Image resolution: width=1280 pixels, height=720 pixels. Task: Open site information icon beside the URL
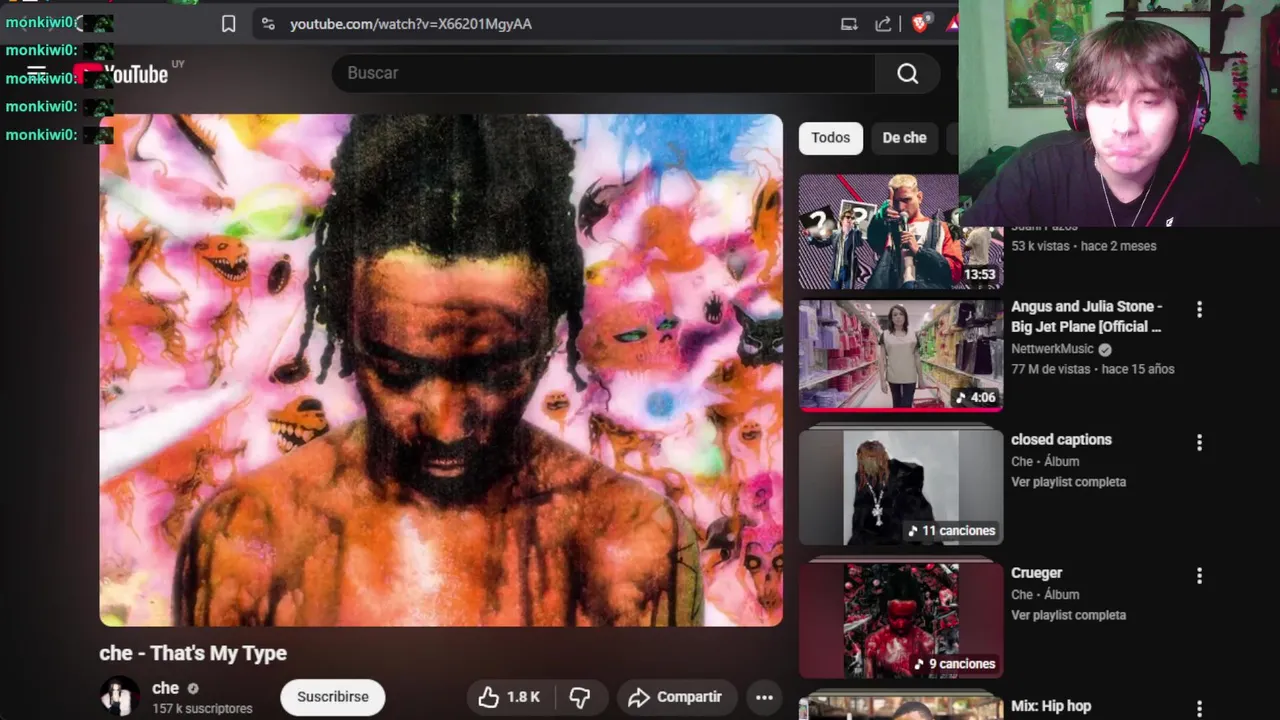[266, 24]
